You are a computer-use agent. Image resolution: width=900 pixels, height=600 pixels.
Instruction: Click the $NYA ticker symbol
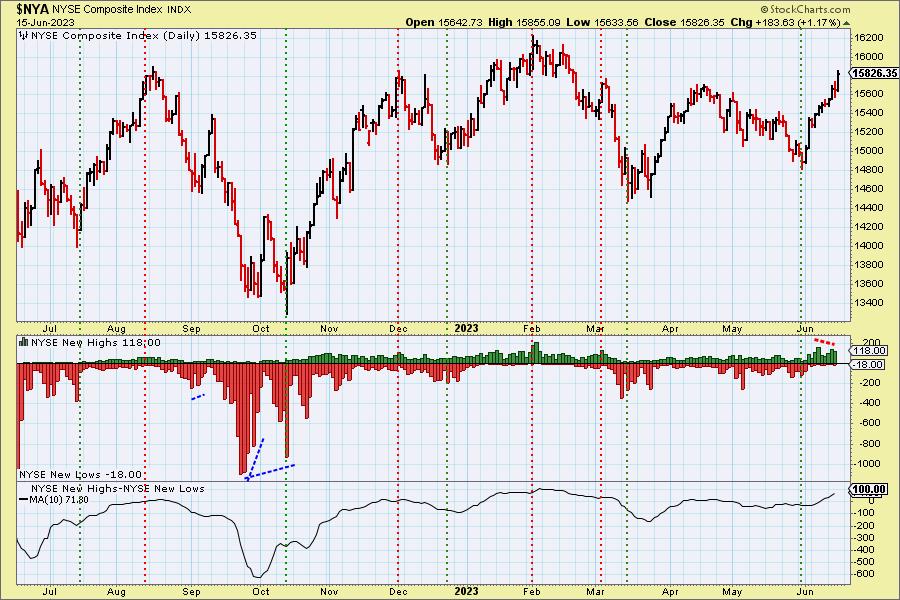[33, 10]
